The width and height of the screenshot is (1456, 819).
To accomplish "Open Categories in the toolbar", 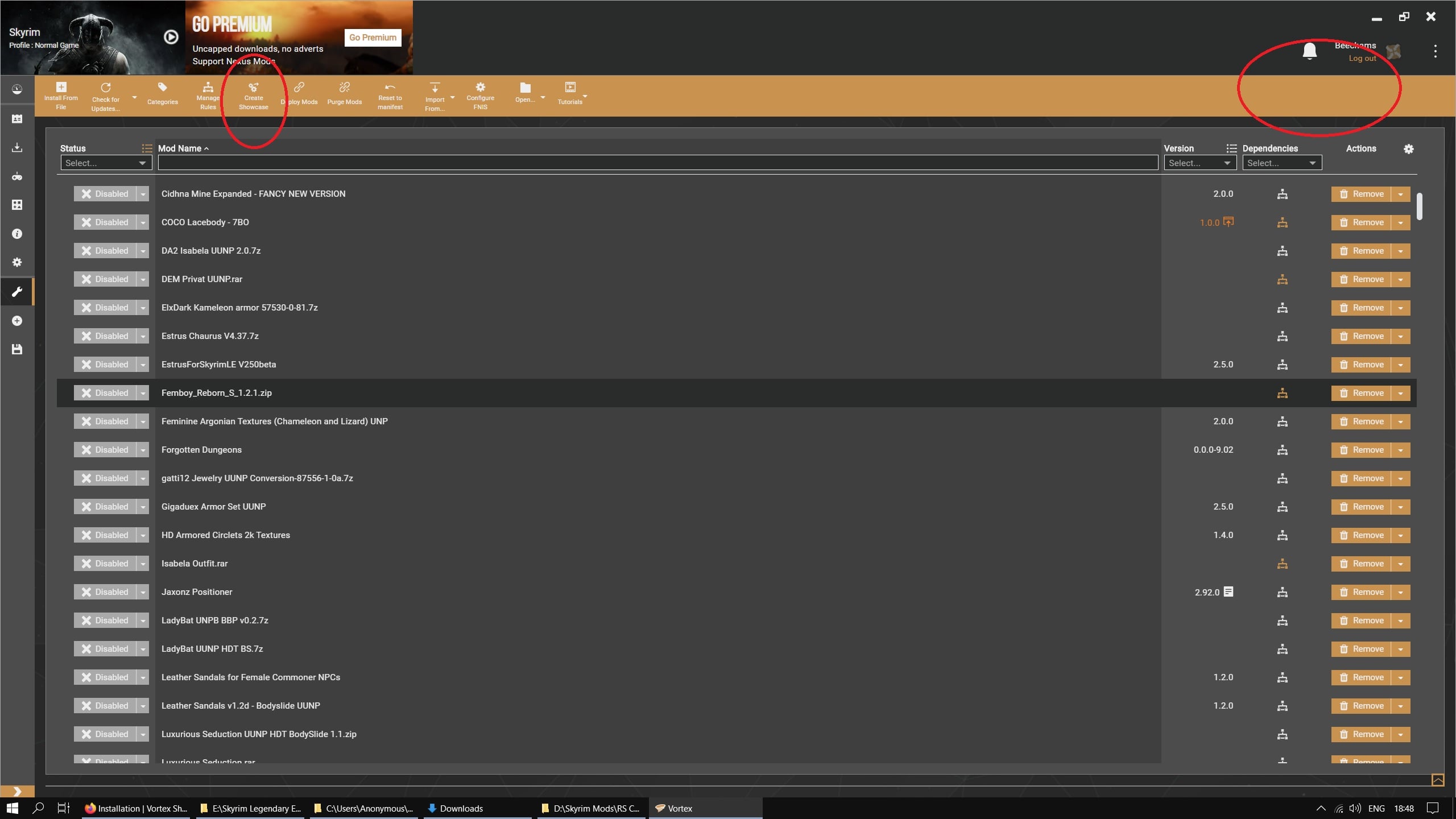I will [x=163, y=94].
